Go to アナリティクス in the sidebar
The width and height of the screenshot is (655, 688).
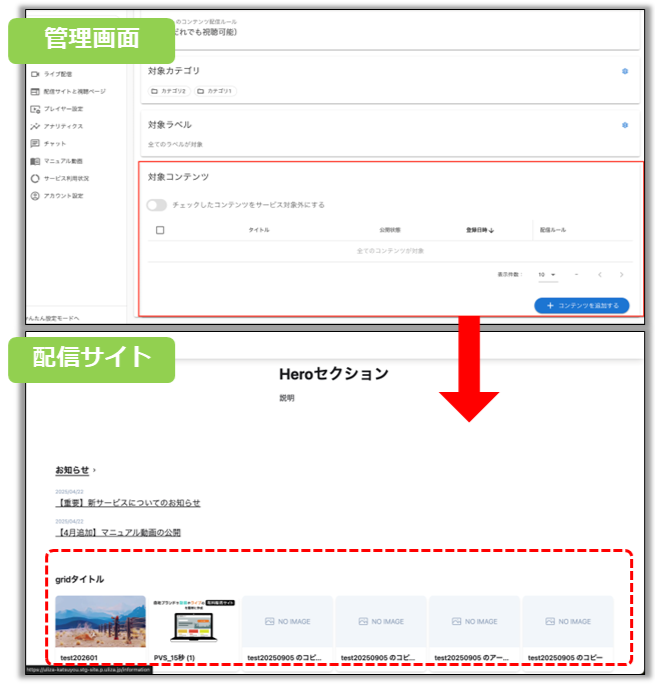click(x=62, y=126)
